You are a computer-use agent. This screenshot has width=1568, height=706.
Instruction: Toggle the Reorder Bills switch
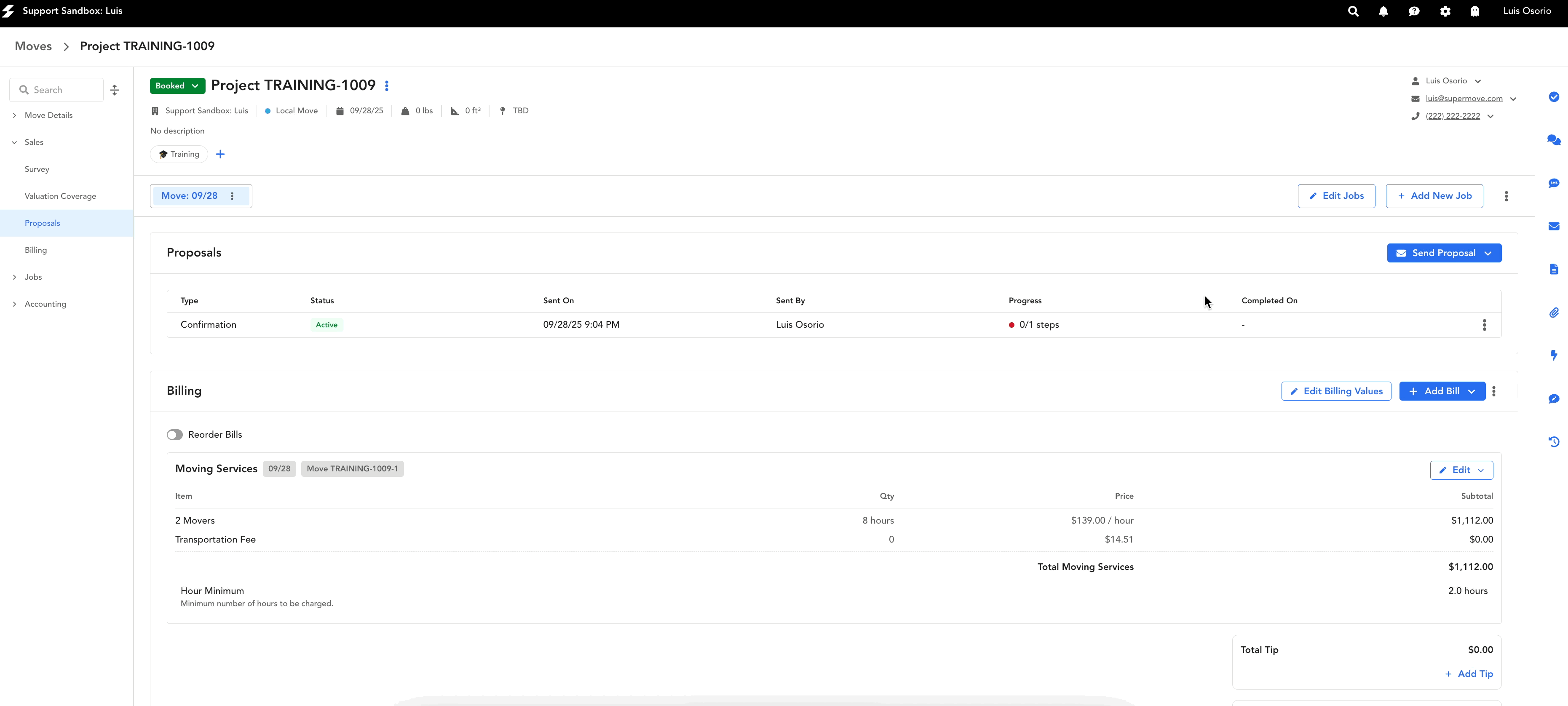coord(175,435)
